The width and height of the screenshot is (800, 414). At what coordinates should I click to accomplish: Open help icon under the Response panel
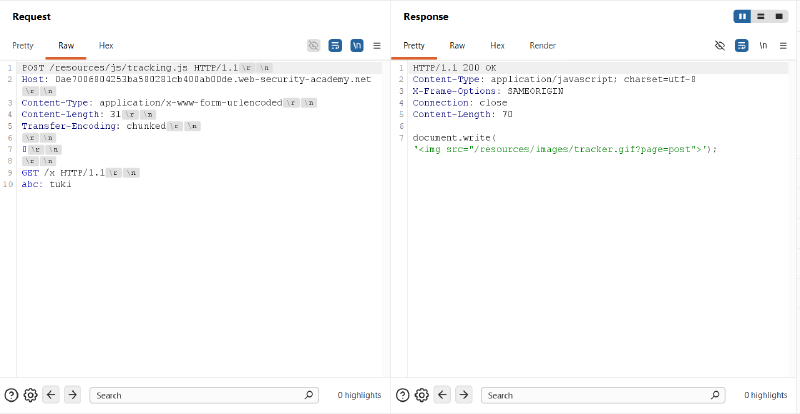coord(403,395)
